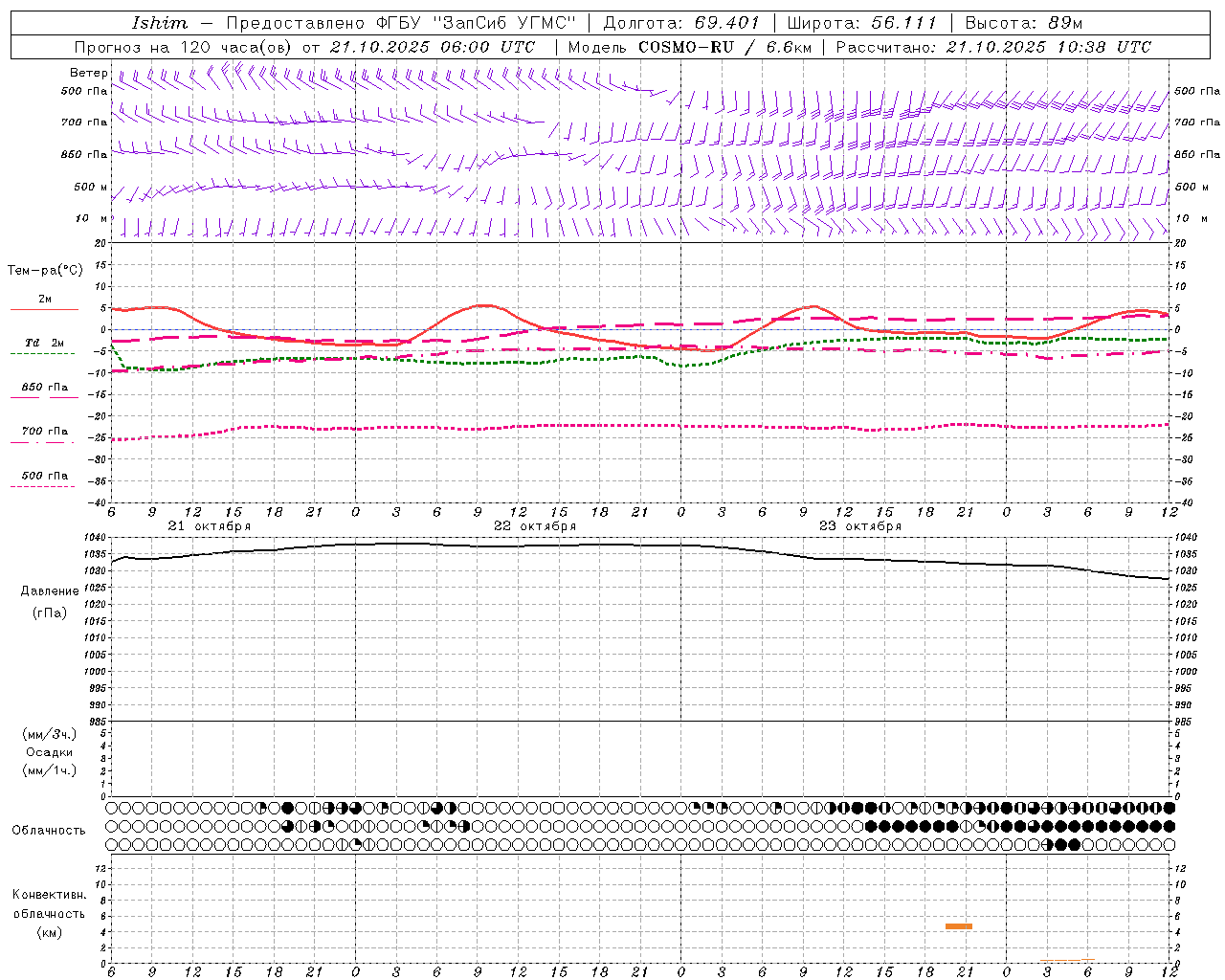Click the "23 октября" date label
1225x980 pixels.
pyautogui.click(x=859, y=526)
